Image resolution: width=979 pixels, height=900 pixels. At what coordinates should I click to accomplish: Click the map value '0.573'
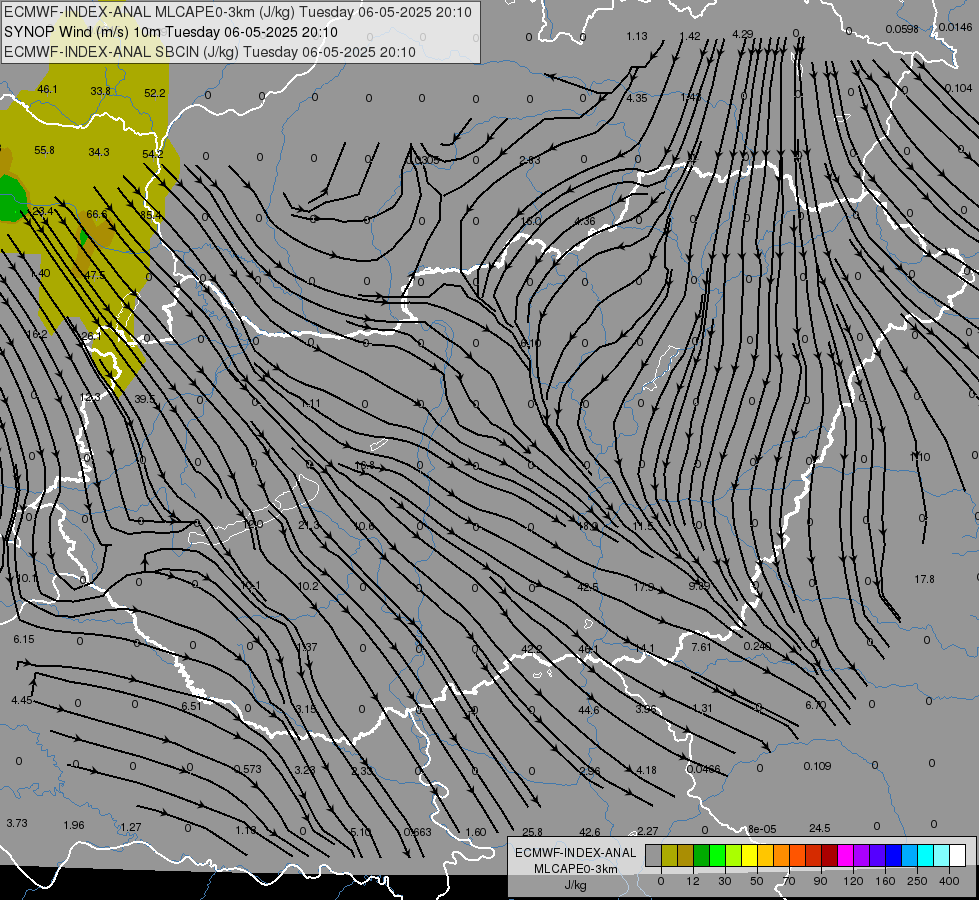[x=248, y=769]
